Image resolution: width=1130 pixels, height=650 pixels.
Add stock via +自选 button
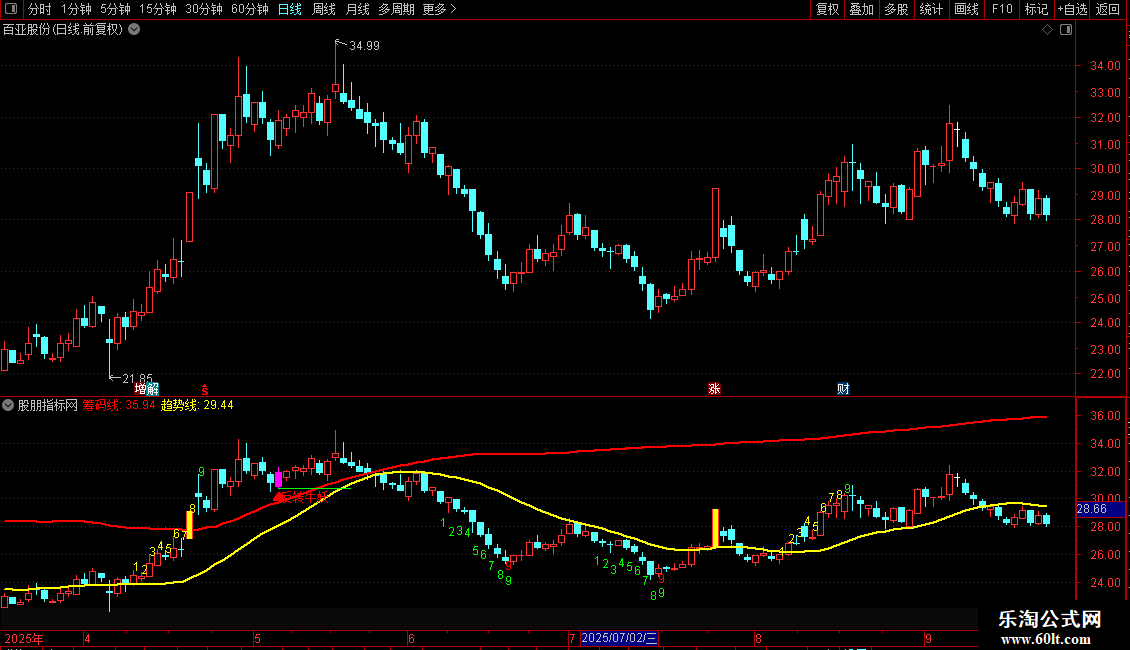1072,9
